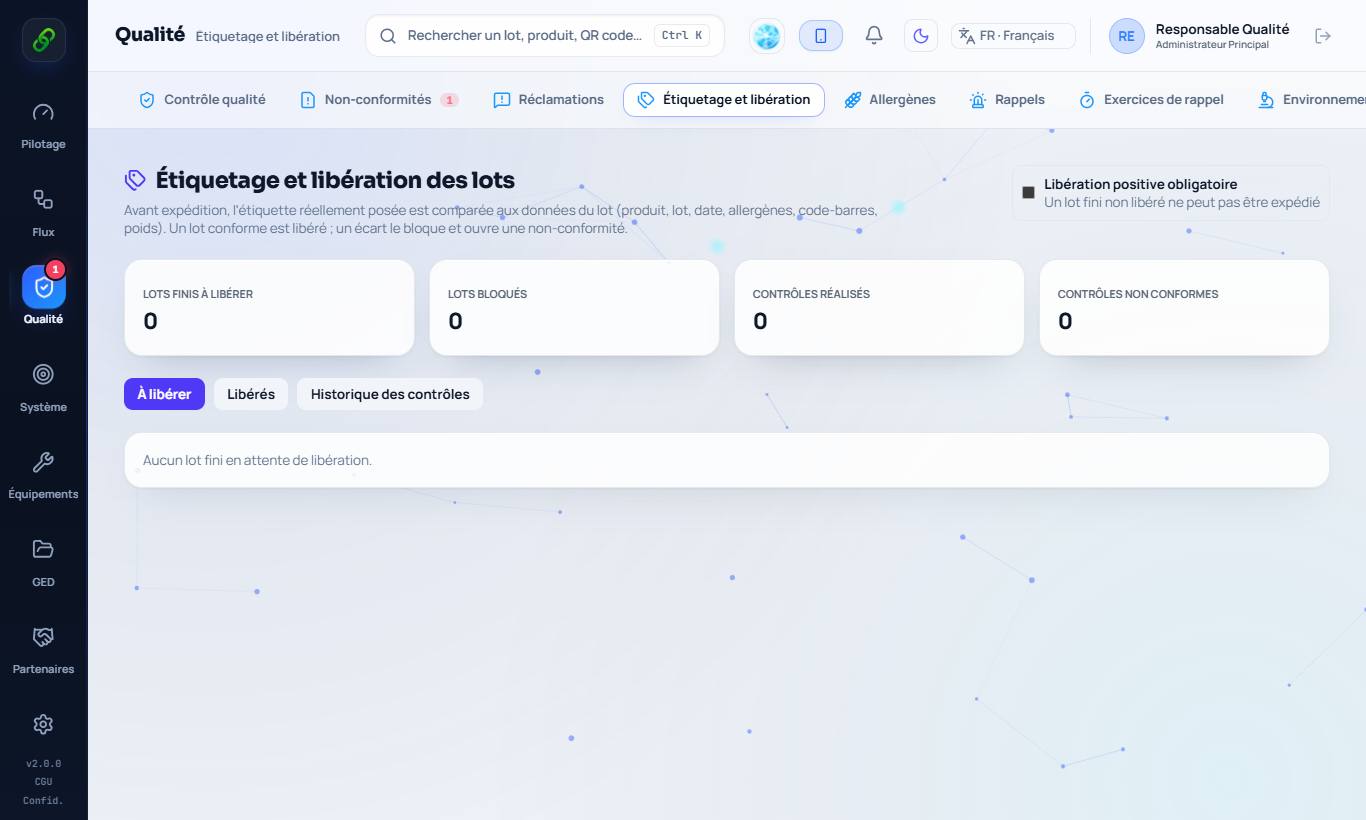Open the notifications bell

874,36
